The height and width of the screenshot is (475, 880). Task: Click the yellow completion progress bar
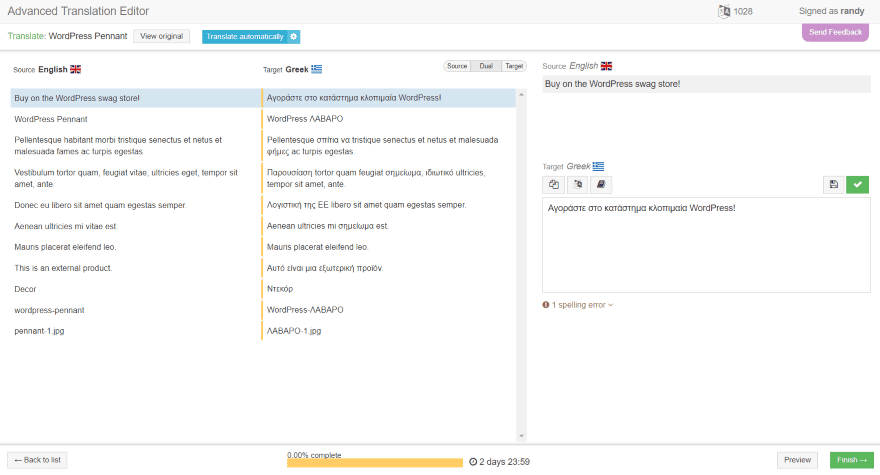[374, 463]
